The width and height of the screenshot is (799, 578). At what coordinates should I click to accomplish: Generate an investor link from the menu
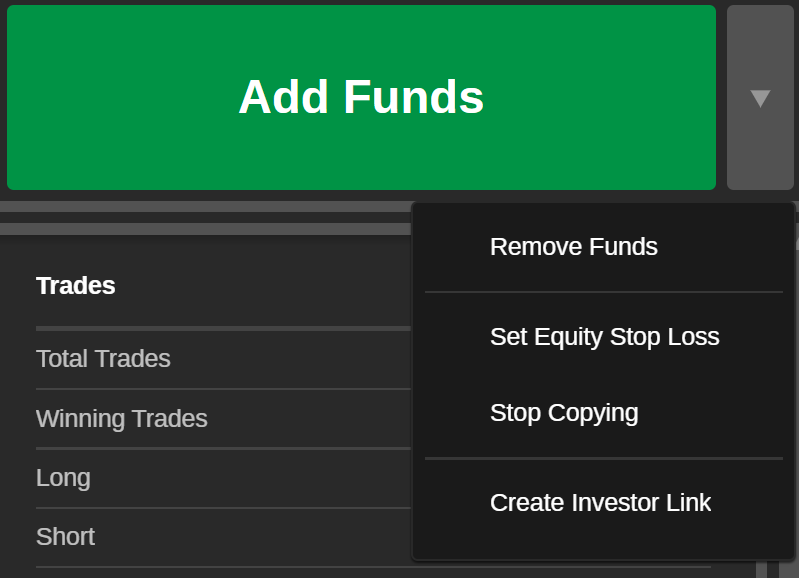pos(600,503)
